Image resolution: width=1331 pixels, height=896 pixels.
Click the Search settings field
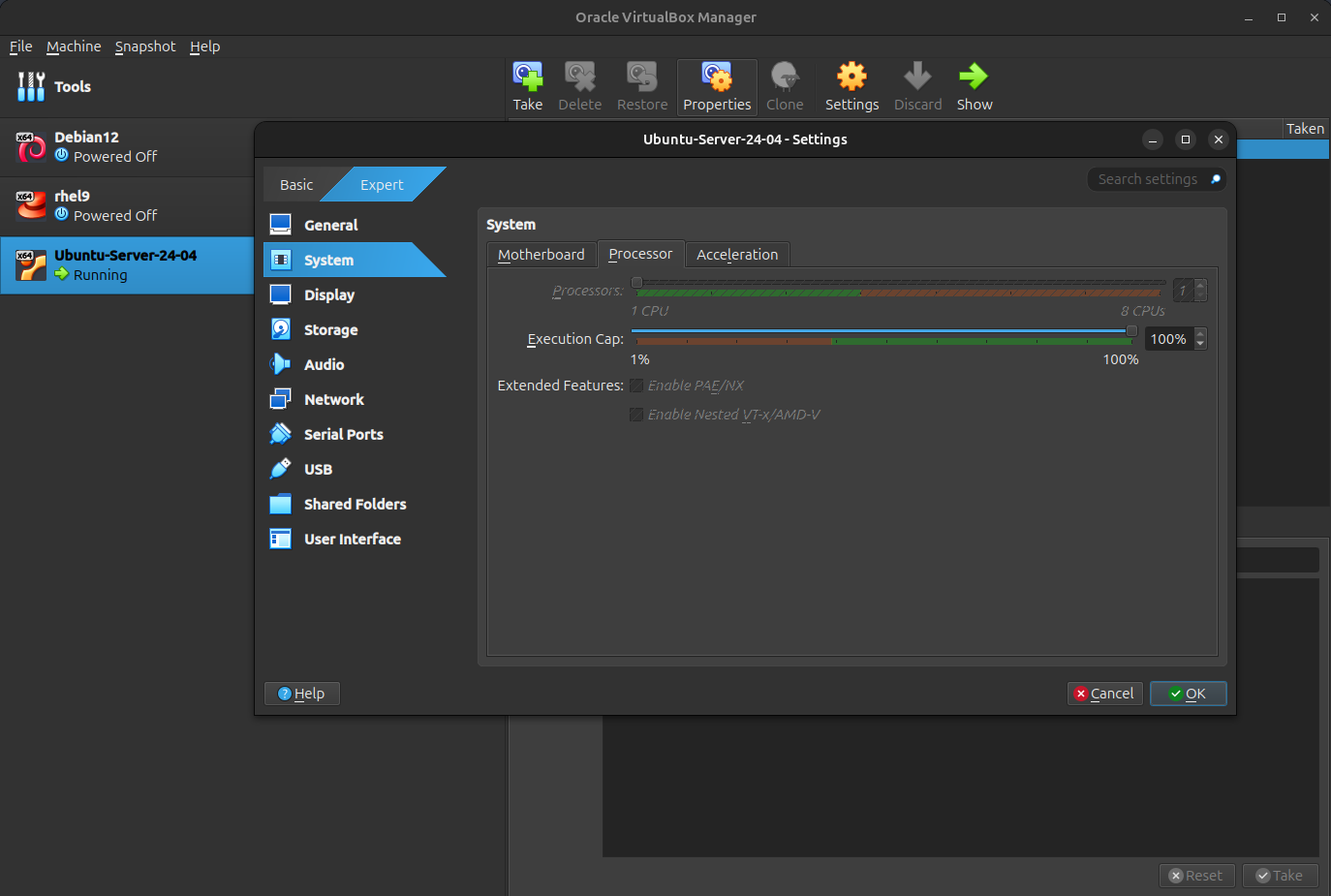click(x=1157, y=179)
